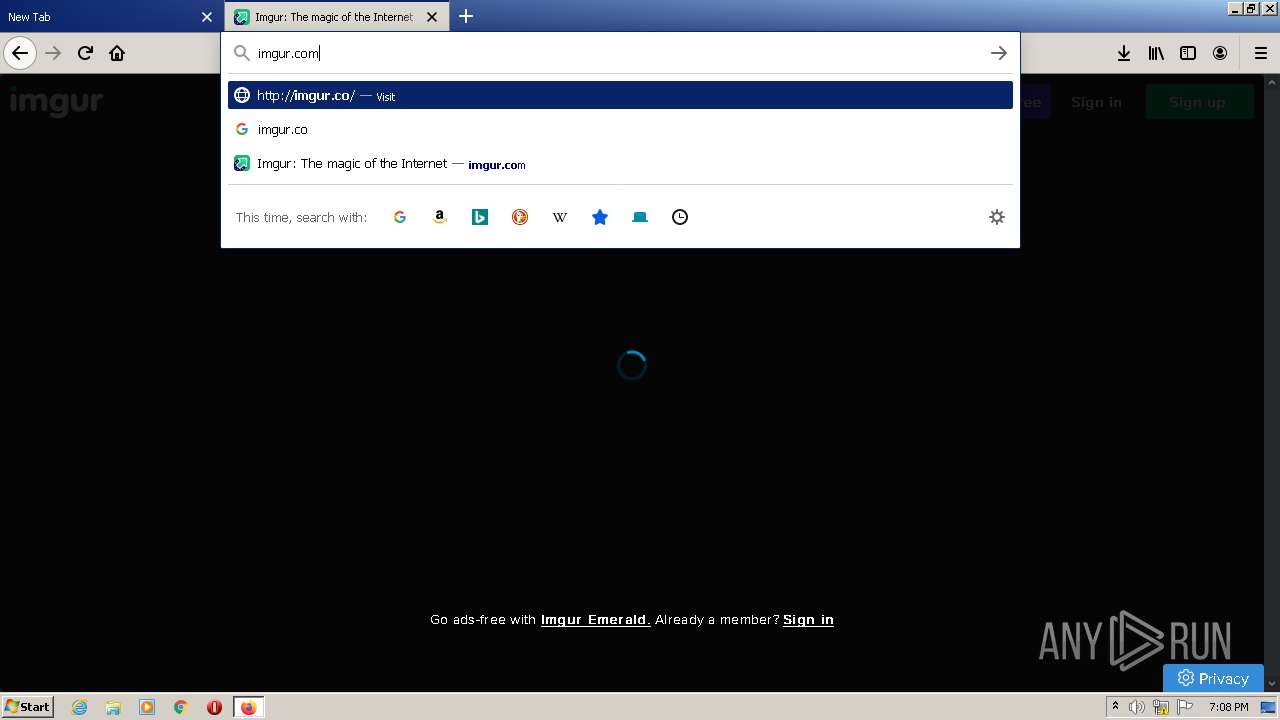The width and height of the screenshot is (1280, 720).
Task: Search this time with DuckDuckGo
Action: [x=520, y=217]
